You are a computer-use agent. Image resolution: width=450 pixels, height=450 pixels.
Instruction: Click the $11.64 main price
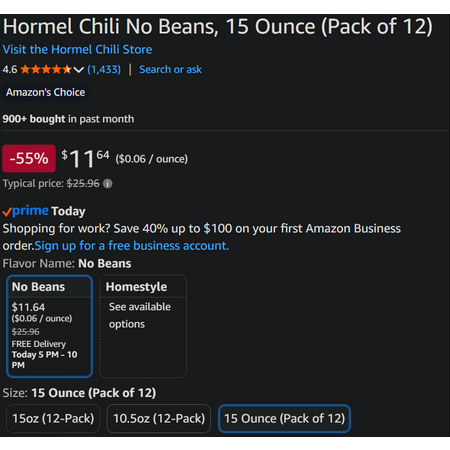pyautogui.click(x=85, y=158)
